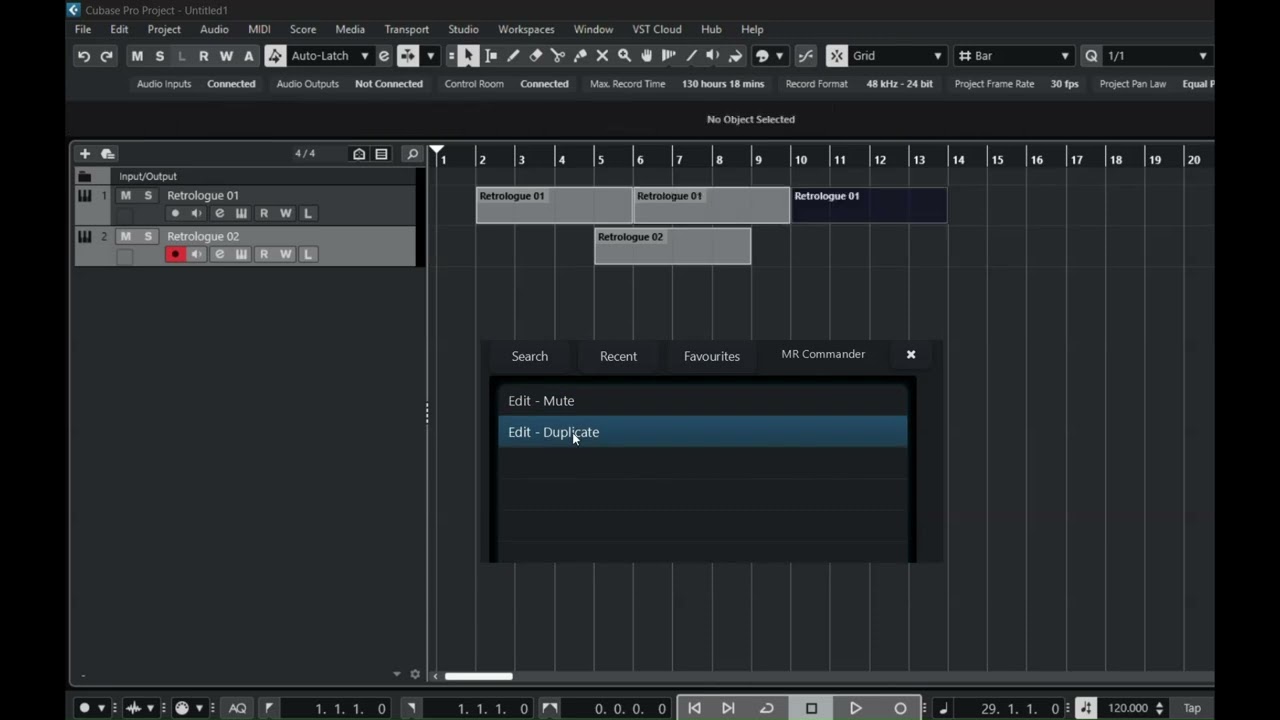
Task: Open the Transport menu
Action: 407,29
